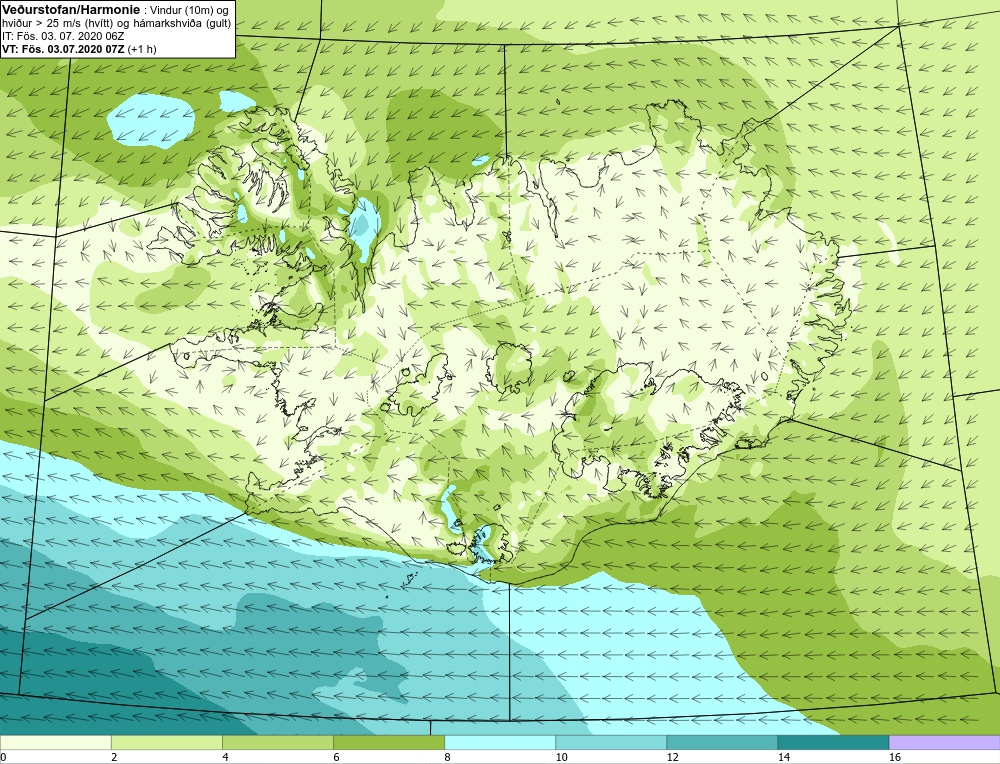Click the 0–2 m/s pale legend swatch
The width and height of the screenshot is (1000, 764).
coord(55,743)
